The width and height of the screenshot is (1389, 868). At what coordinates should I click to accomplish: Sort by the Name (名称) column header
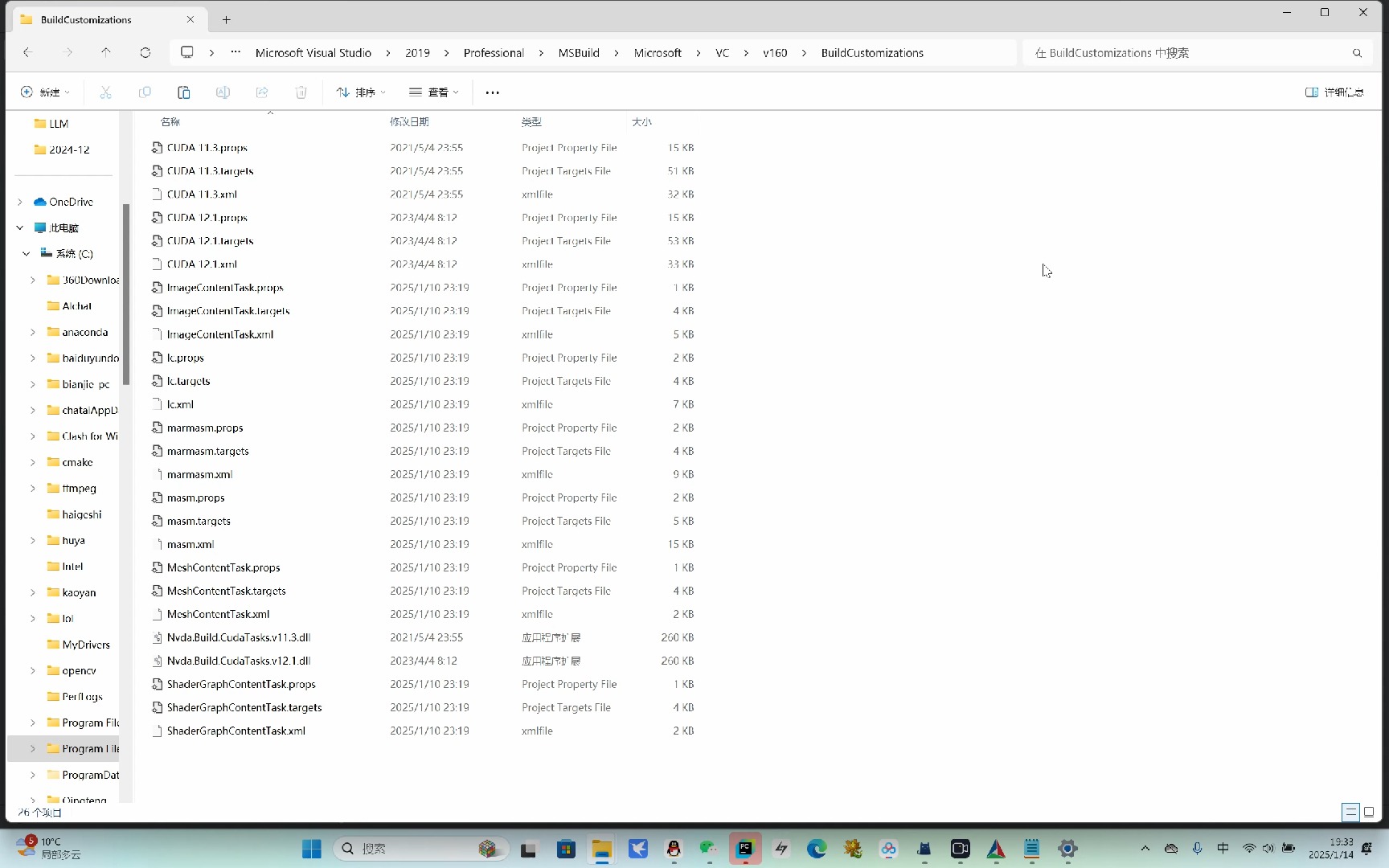tap(170, 122)
